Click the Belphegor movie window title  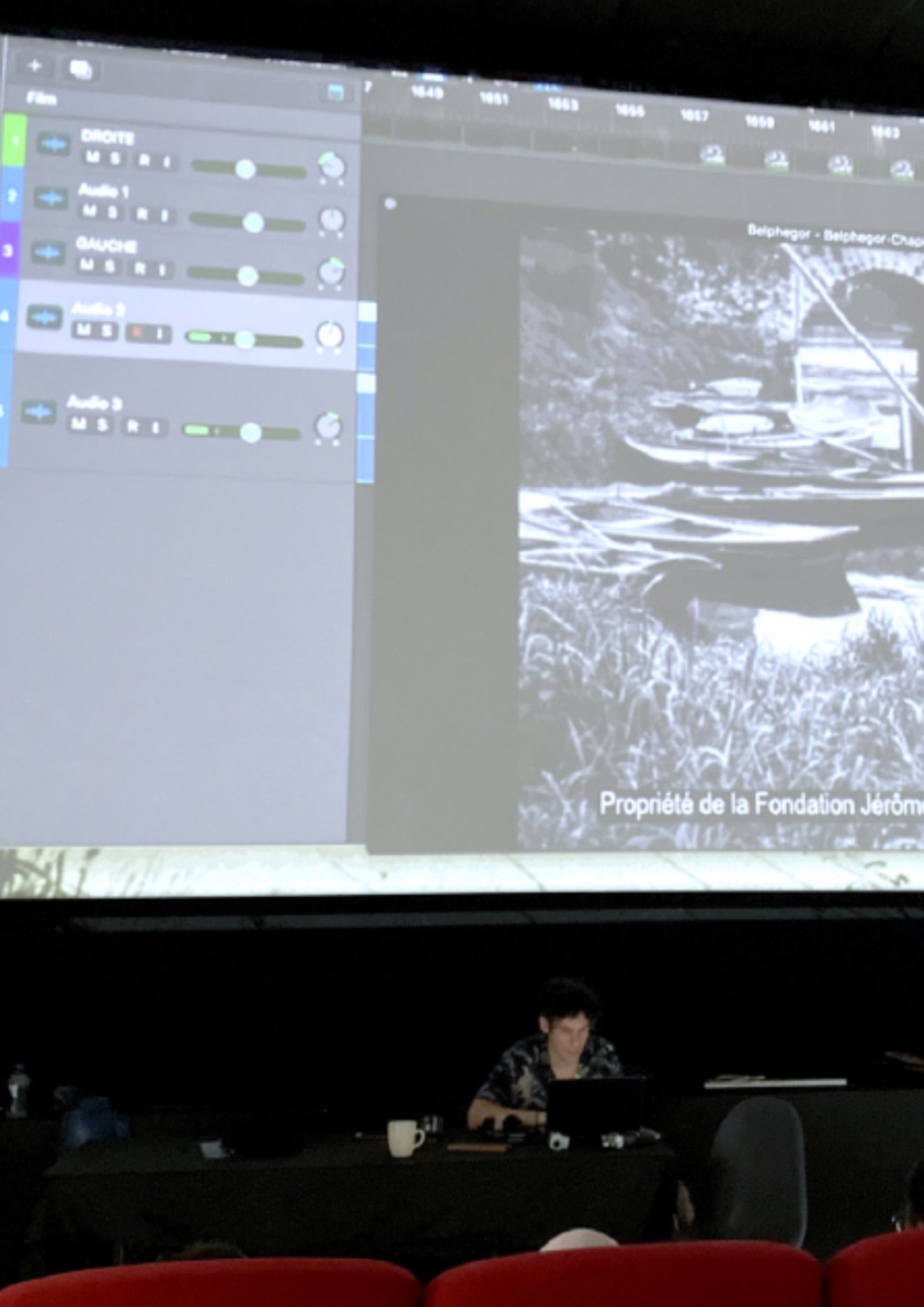(835, 235)
